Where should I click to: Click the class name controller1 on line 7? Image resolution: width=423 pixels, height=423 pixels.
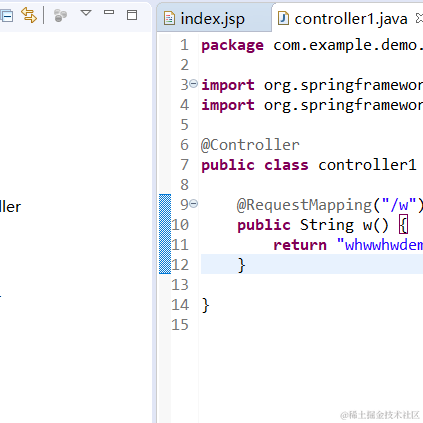tap(367, 165)
